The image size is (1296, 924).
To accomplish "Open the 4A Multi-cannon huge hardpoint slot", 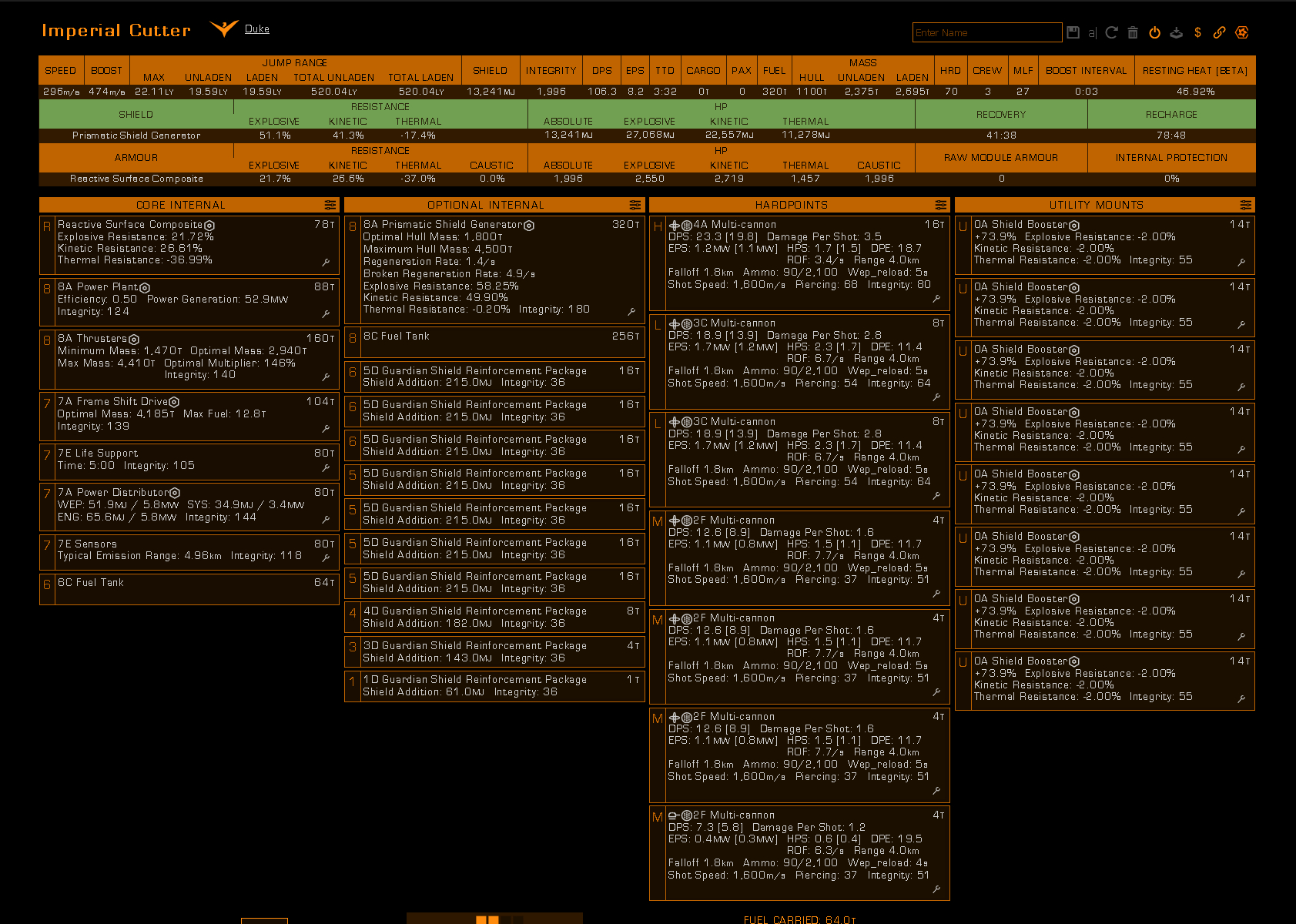I will click(799, 263).
